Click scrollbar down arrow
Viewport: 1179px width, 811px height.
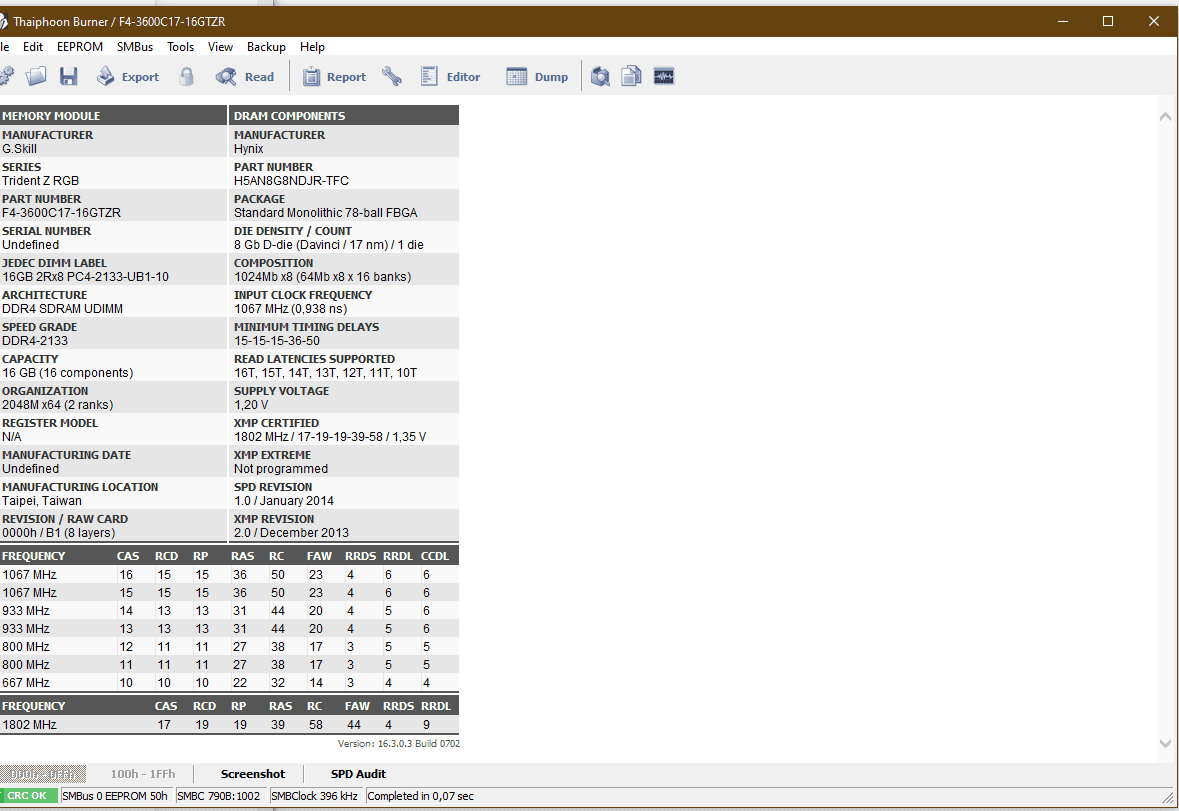coord(1165,743)
